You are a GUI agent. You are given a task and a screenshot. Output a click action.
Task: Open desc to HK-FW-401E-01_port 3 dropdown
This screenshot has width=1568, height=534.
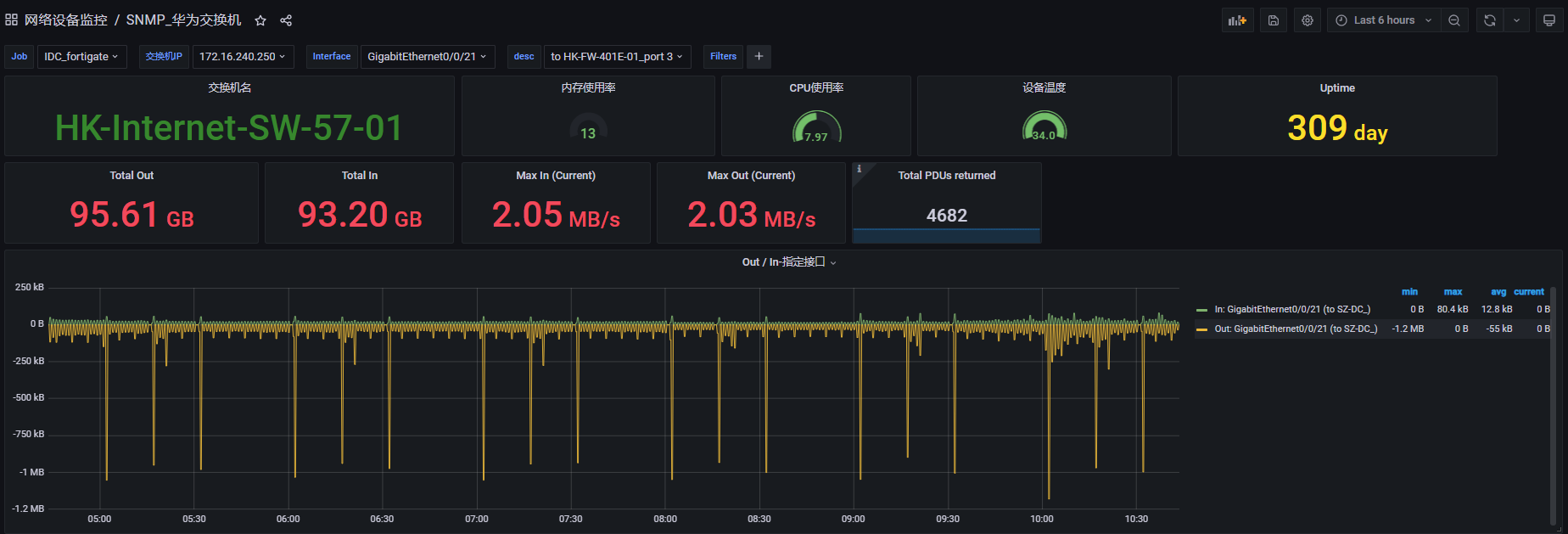[x=617, y=56]
